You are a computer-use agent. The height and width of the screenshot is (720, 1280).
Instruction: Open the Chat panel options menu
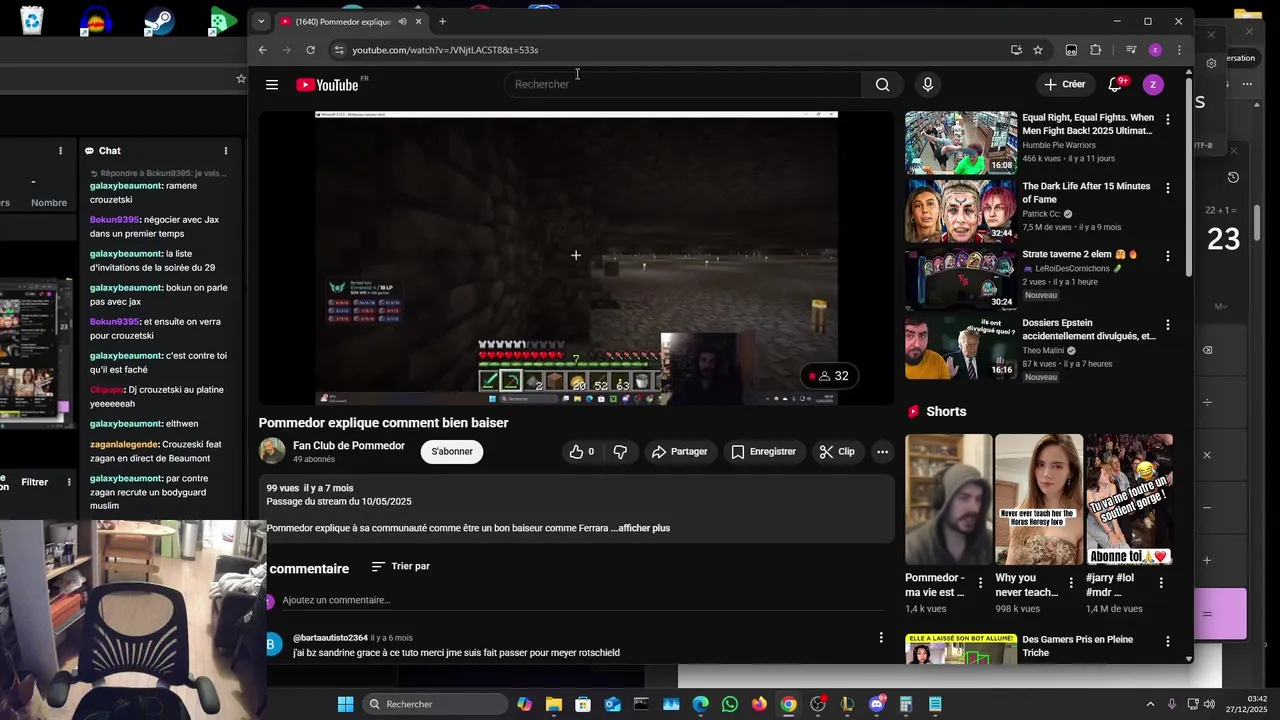pos(226,151)
